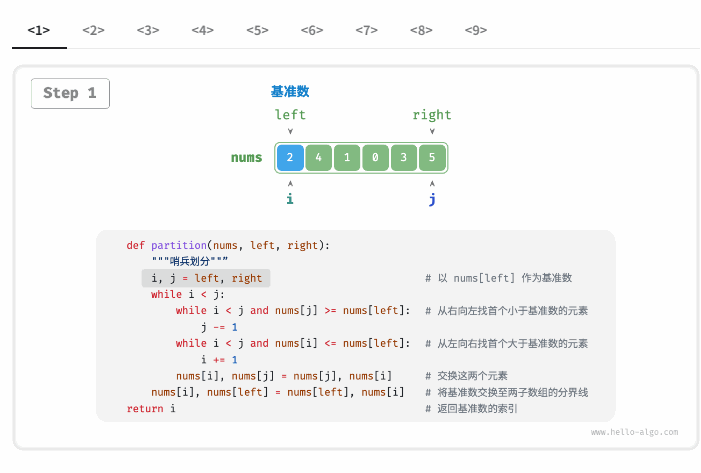Click the line swapping nums[i] and nums[left]

pos(278,393)
